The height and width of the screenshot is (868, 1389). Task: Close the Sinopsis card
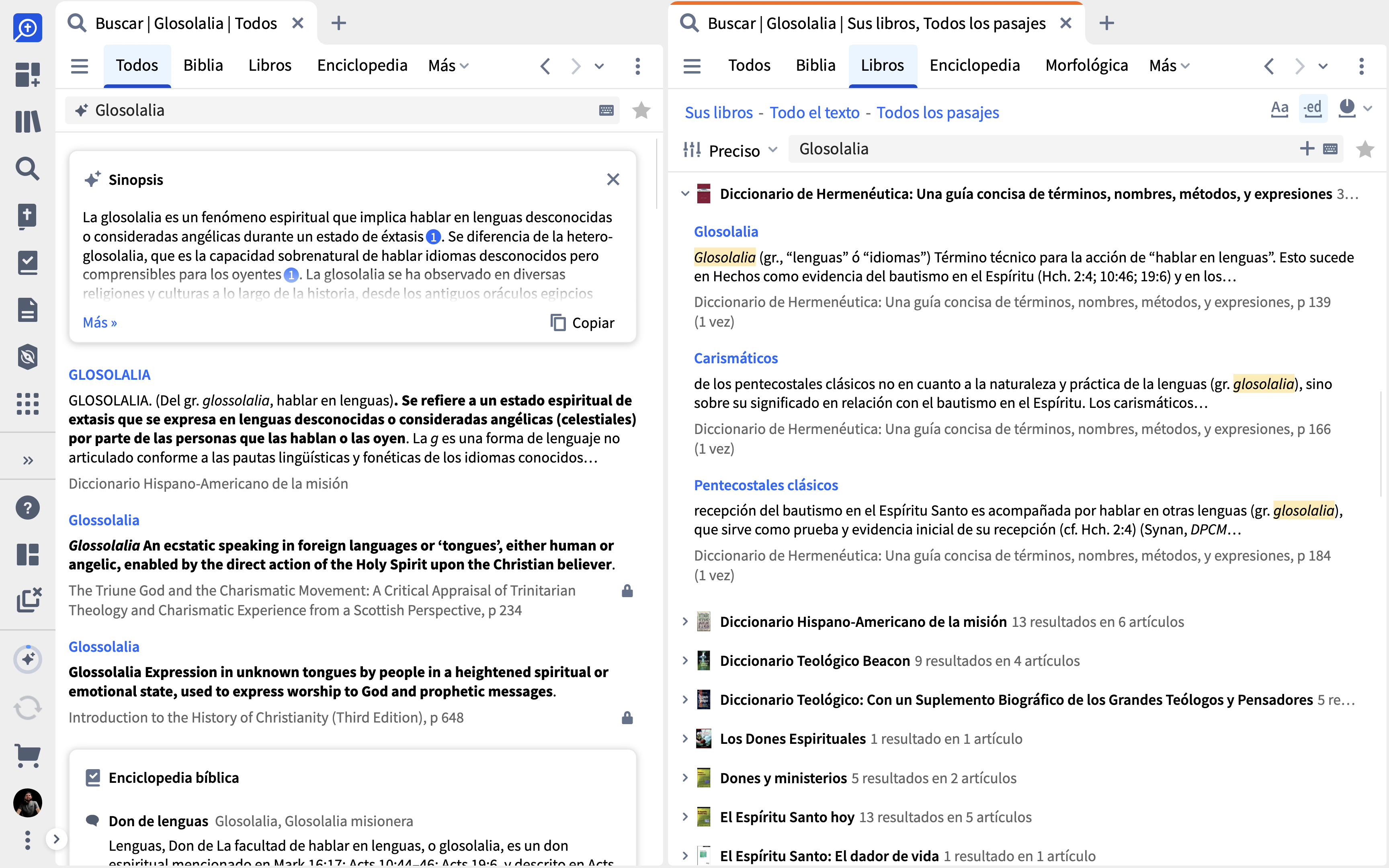pos(613,180)
